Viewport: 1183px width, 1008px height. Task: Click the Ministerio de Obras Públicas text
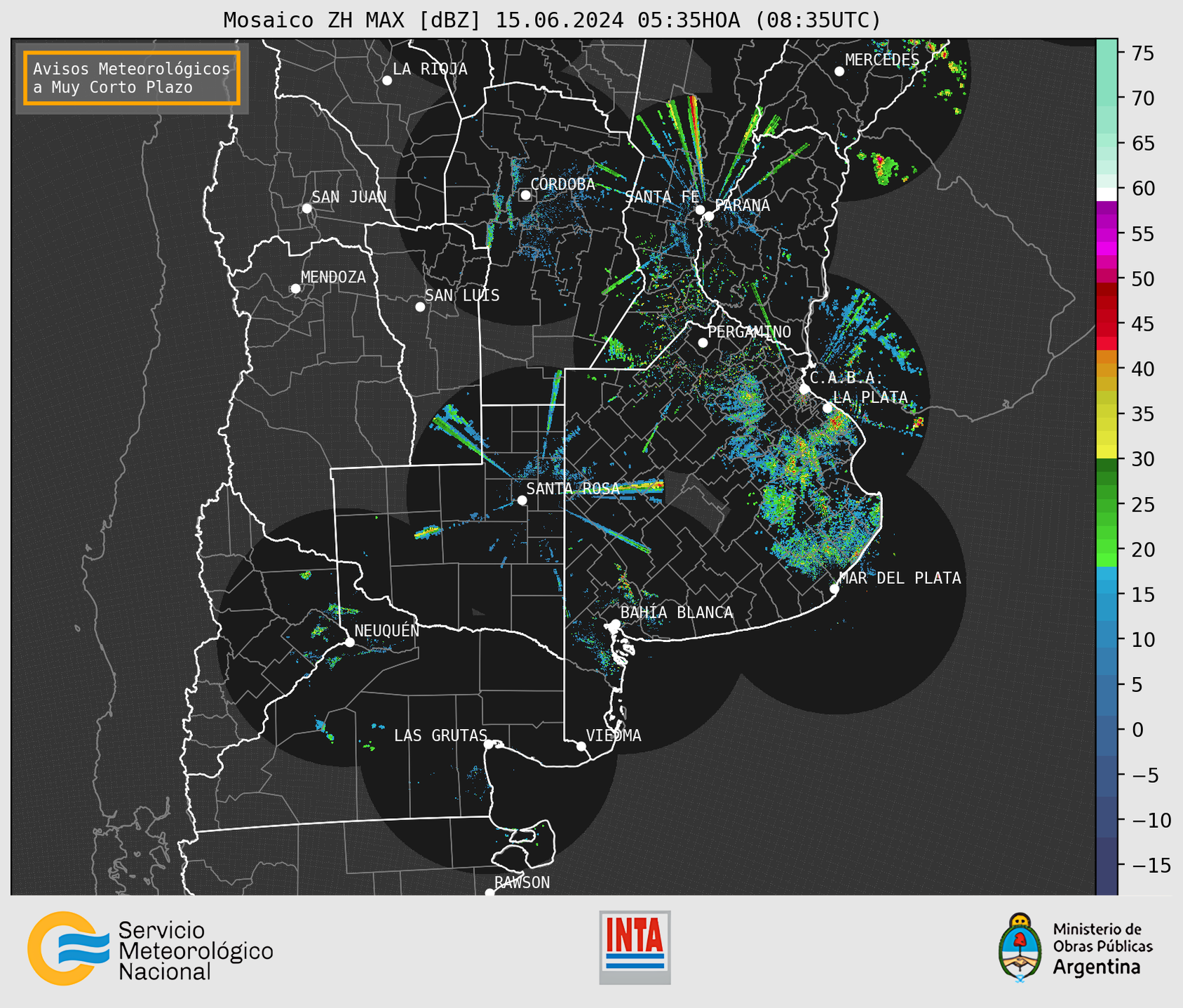pyautogui.click(x=1102, y=938)
